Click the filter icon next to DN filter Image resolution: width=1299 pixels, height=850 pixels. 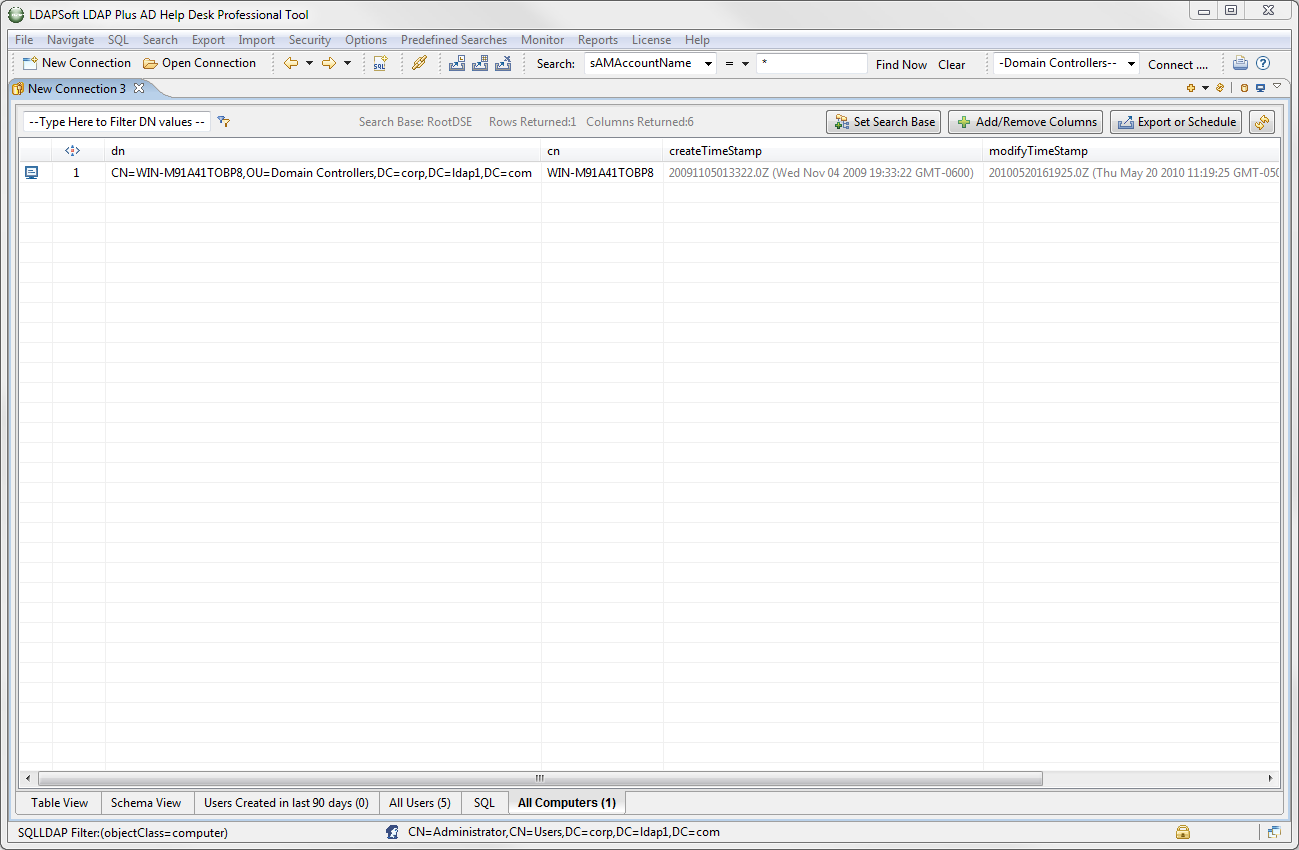pos(224,122)
